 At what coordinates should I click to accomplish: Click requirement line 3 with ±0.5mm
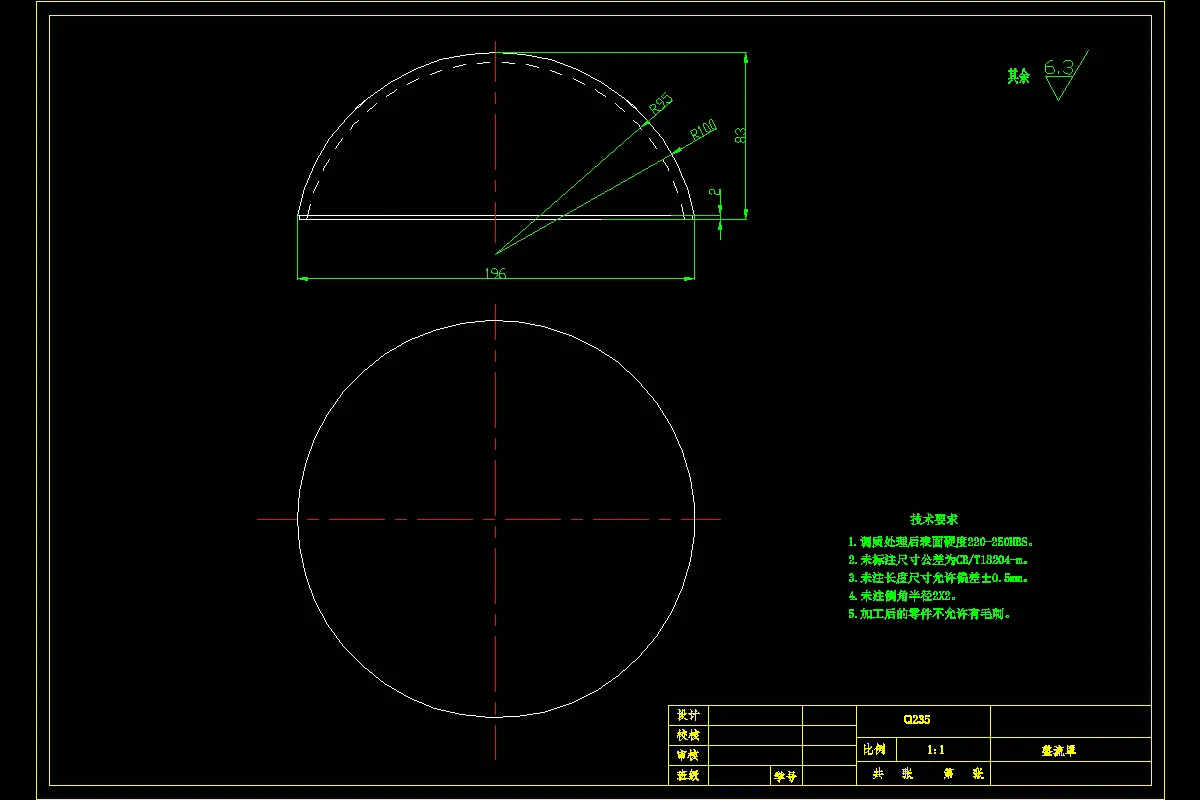pos(939,578)
